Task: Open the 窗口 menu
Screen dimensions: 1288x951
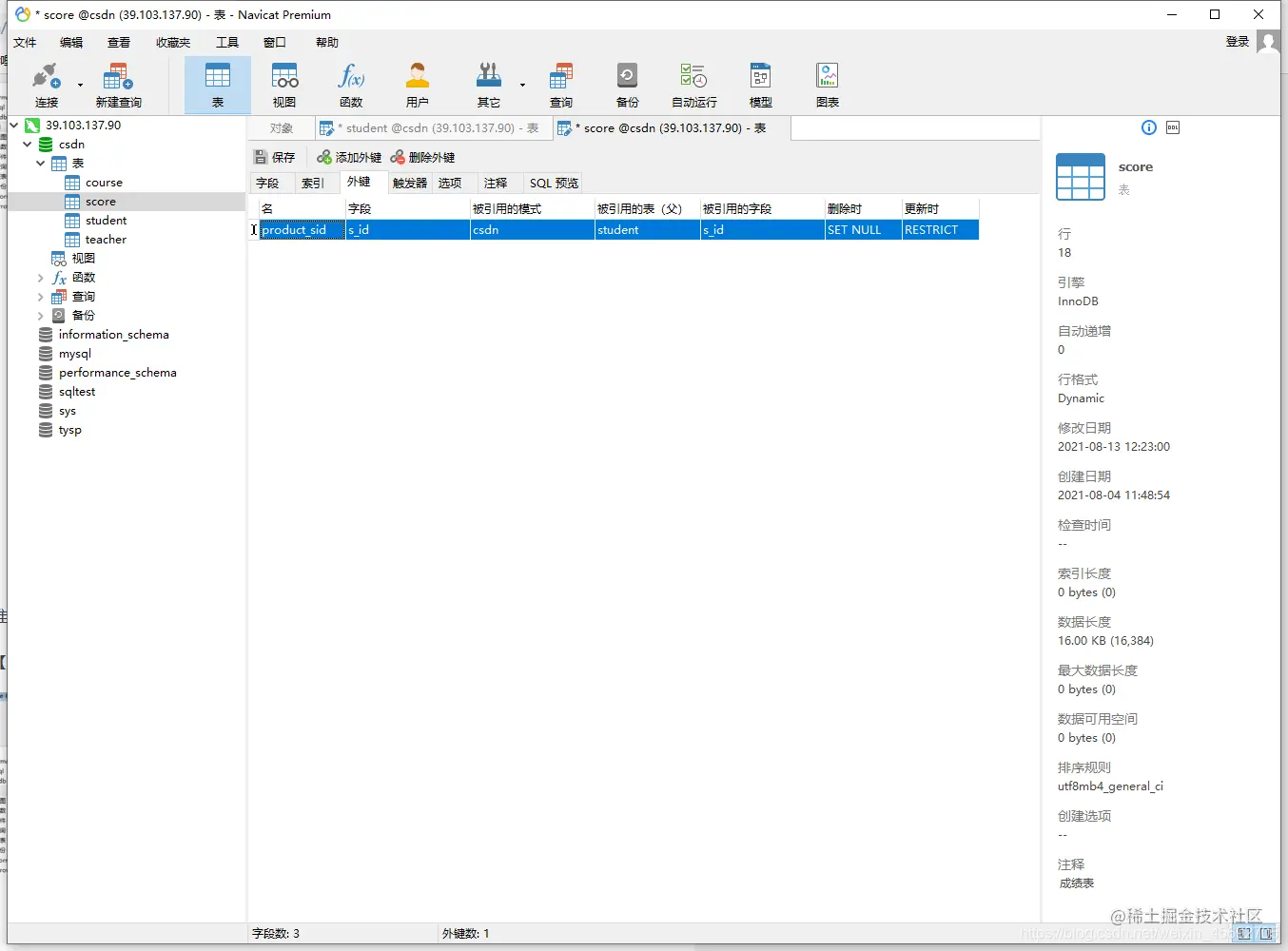Action: pyautogui.click(x=275, y=42)
